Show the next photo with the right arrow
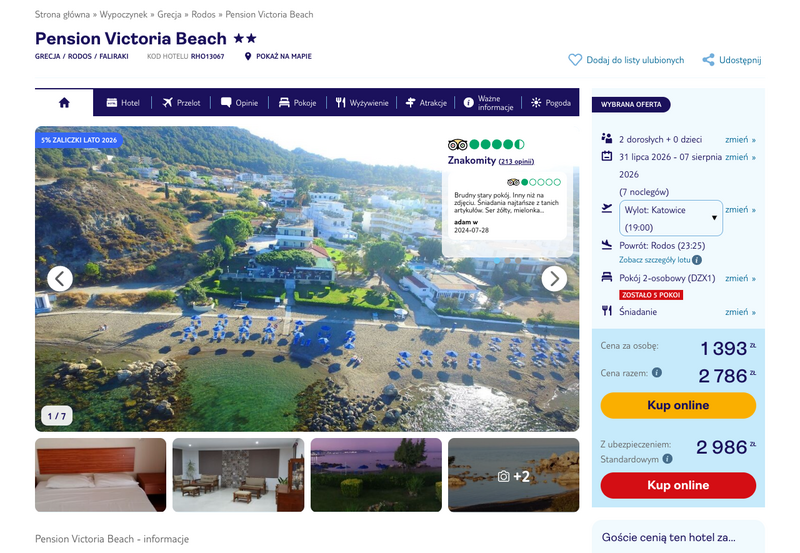This screenshot has height=553, width=800. [554, 279]
